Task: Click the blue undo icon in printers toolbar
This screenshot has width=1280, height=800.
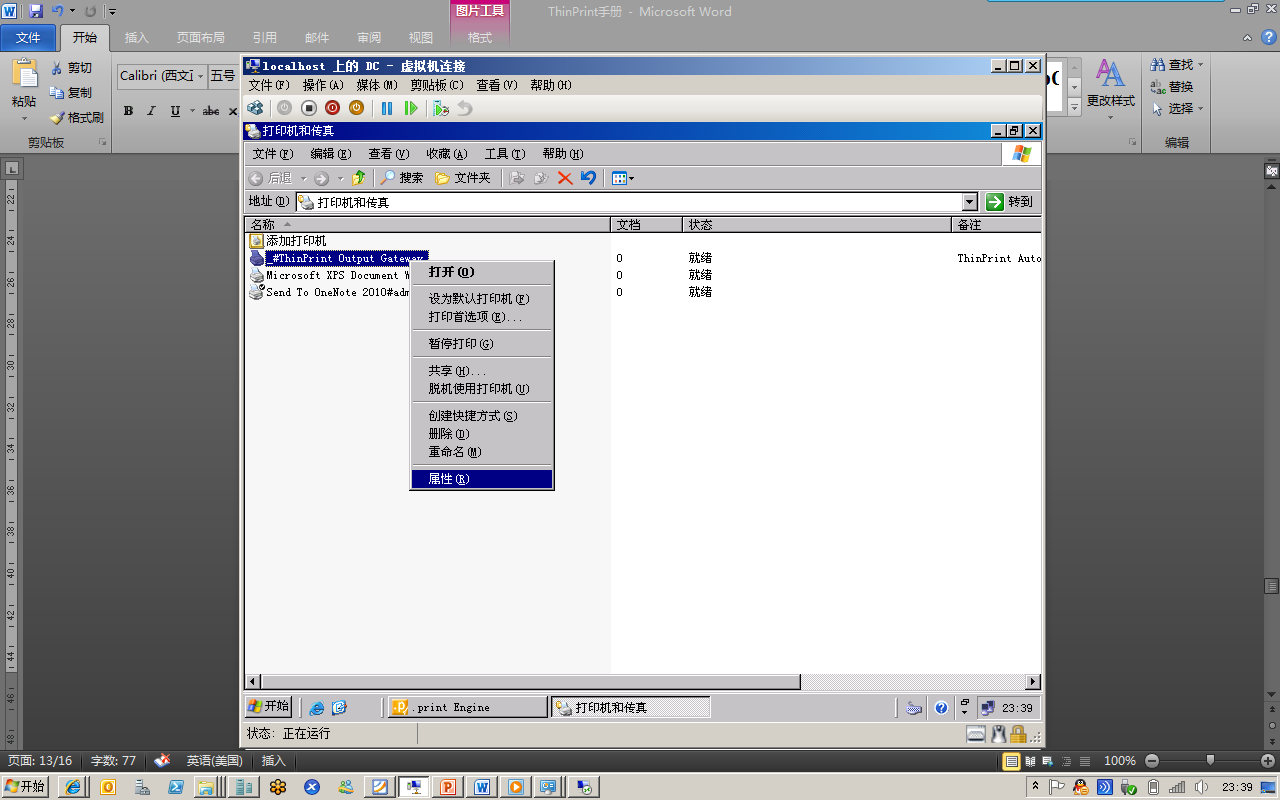Action: [x=588, y=178]
